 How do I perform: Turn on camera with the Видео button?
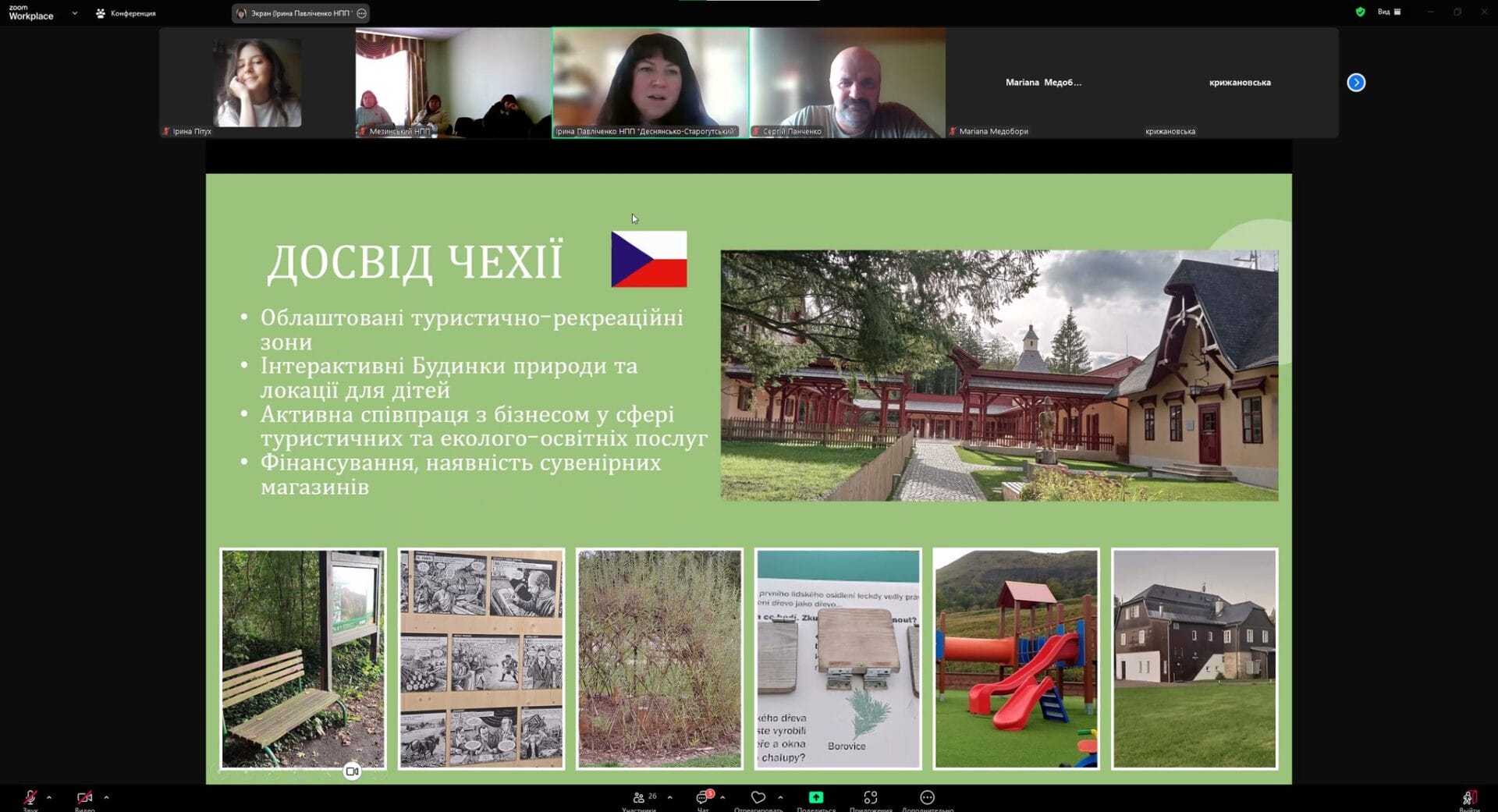click(x=84, y=797)
